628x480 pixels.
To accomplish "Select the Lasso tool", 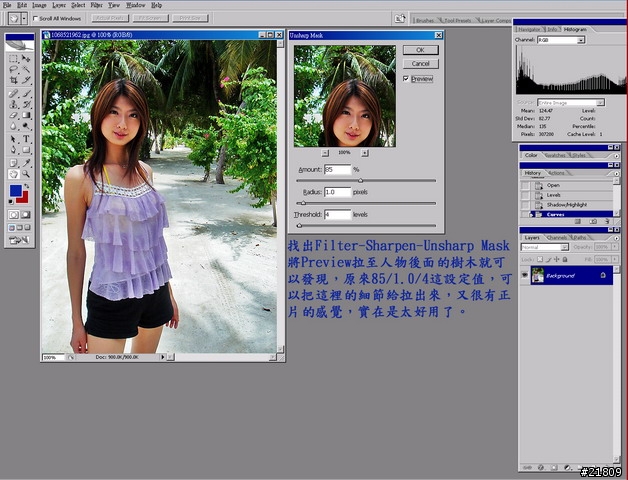I will pos(13,69).
